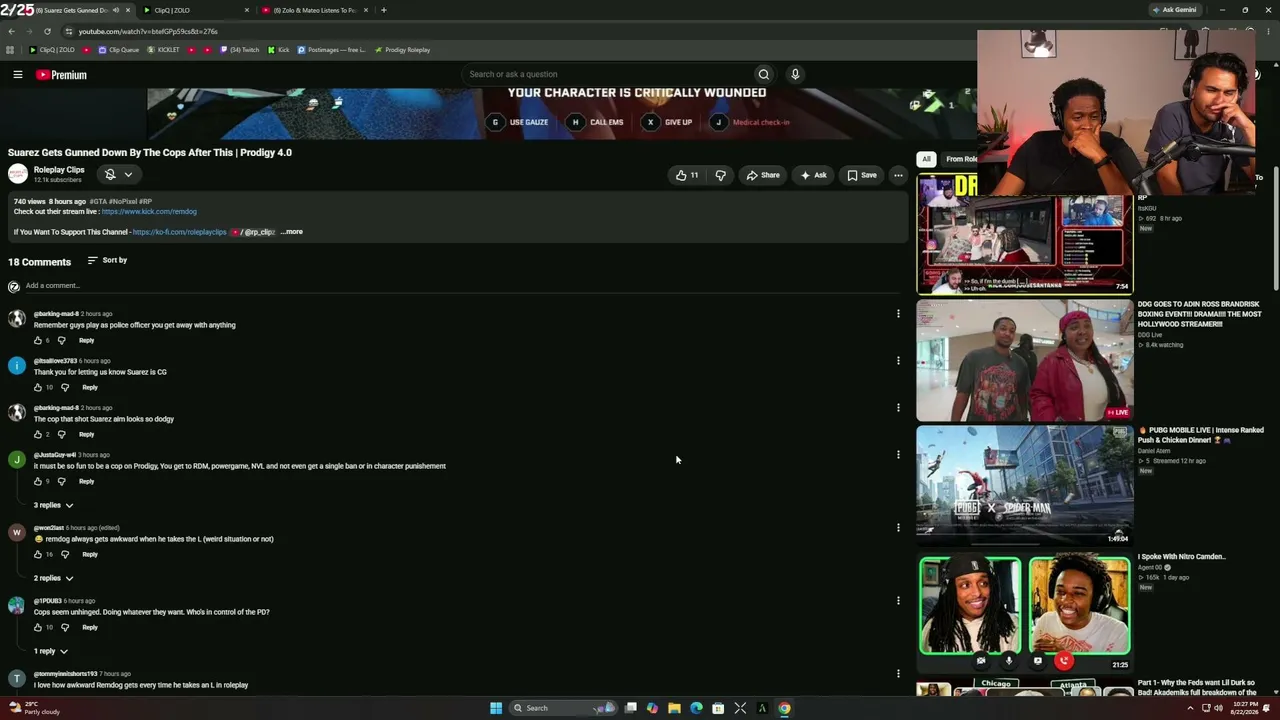Select the All filter chip in recommendations
The height and width of the screenshot is (720, 1280).
(x=926, y=159)
